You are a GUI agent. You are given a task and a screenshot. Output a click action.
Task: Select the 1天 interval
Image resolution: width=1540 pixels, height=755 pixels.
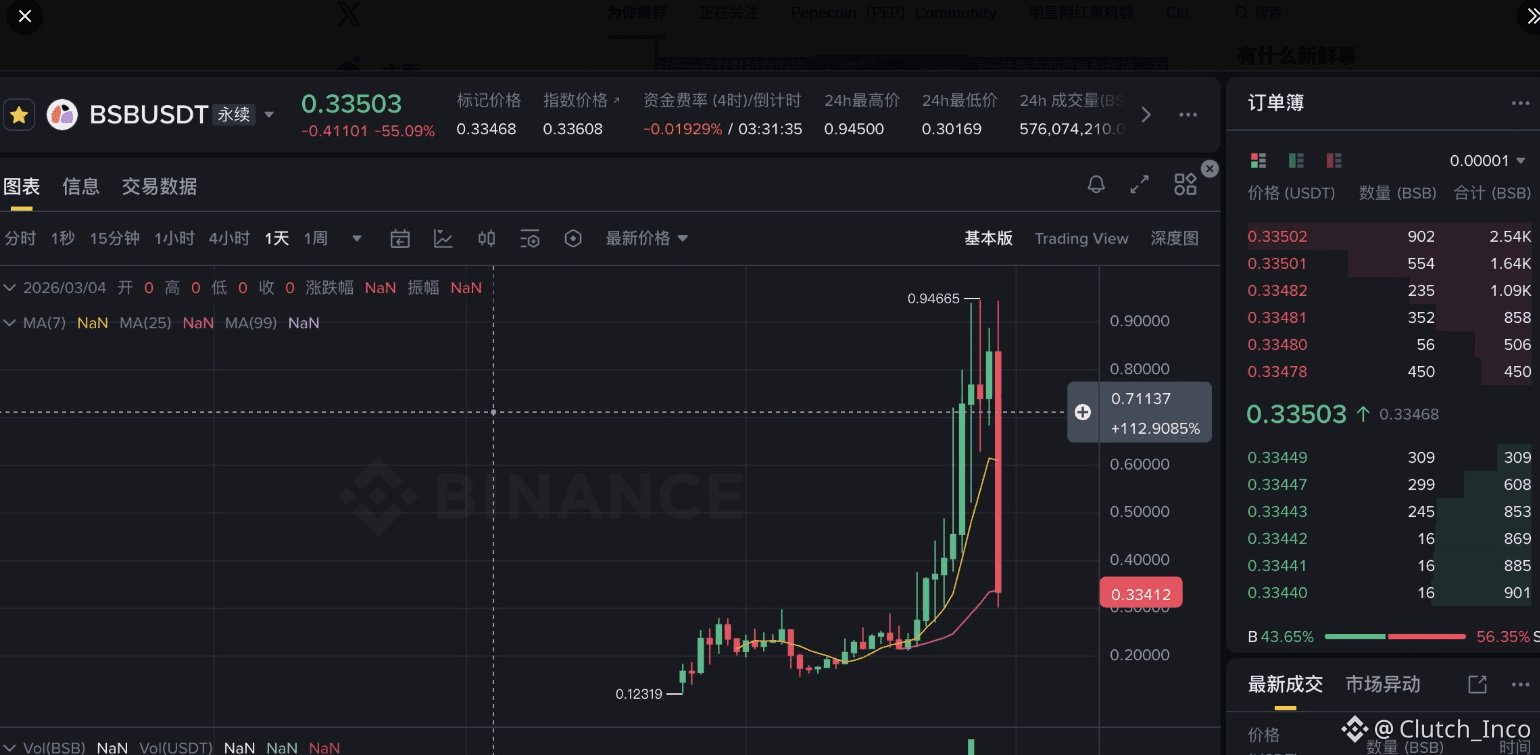point(277,238)
